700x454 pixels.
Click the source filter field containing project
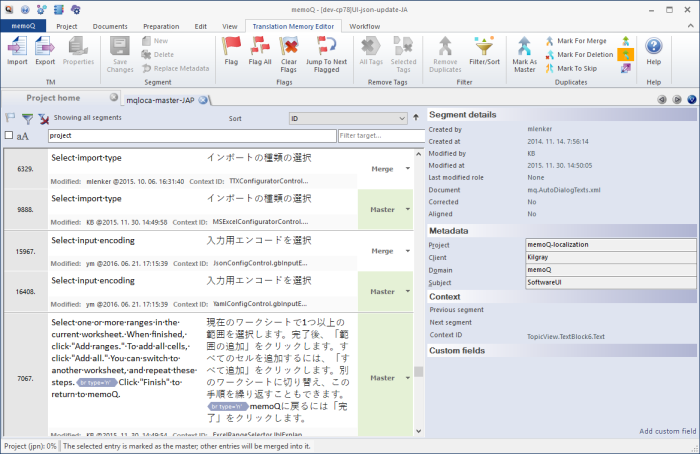click(x=192, y=136)
